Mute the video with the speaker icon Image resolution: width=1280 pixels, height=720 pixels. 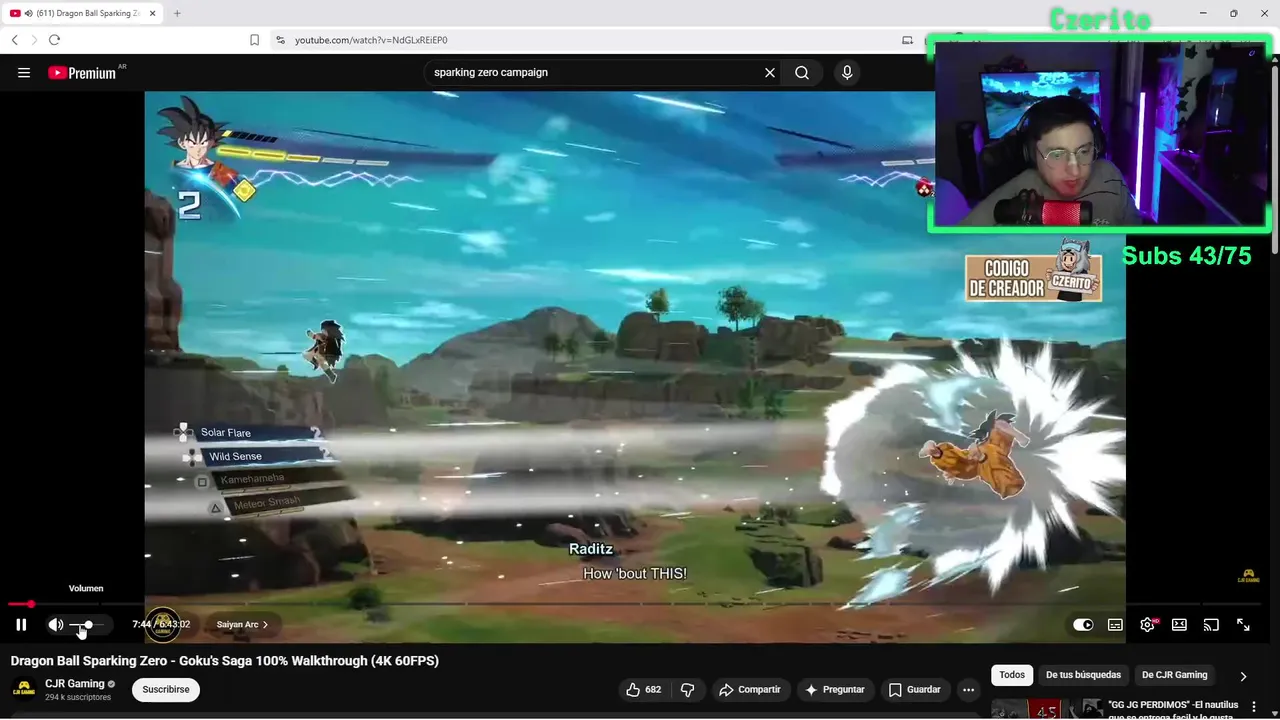[x=55, y=625]
